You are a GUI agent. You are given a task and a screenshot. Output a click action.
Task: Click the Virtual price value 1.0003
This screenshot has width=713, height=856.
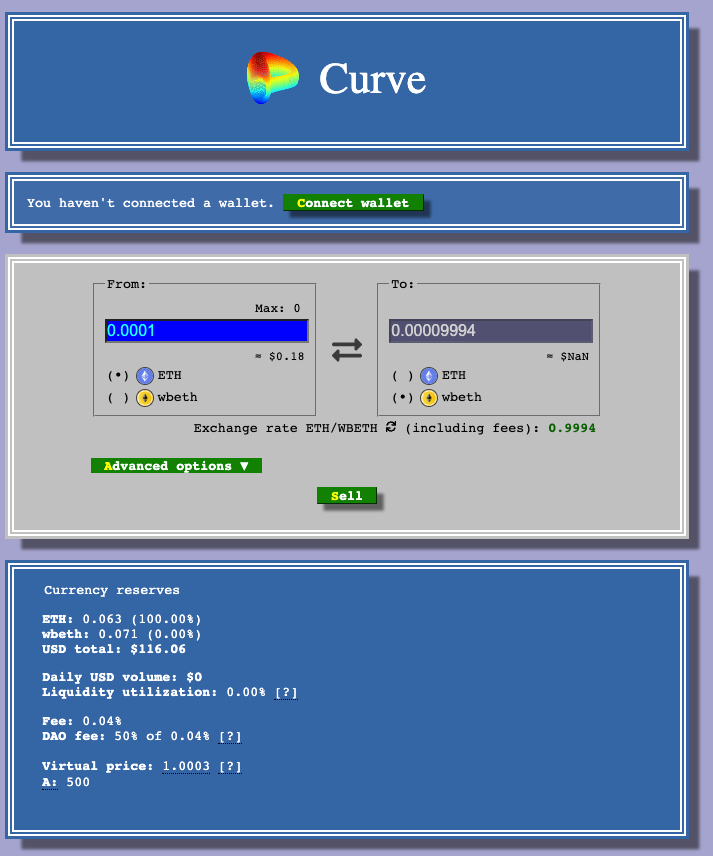point(186,766)
